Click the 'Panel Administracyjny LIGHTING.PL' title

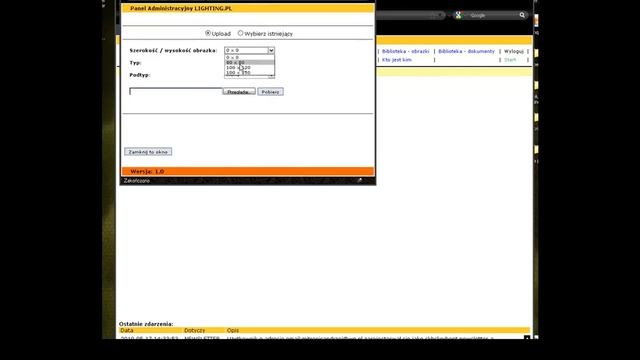[181, 8]
